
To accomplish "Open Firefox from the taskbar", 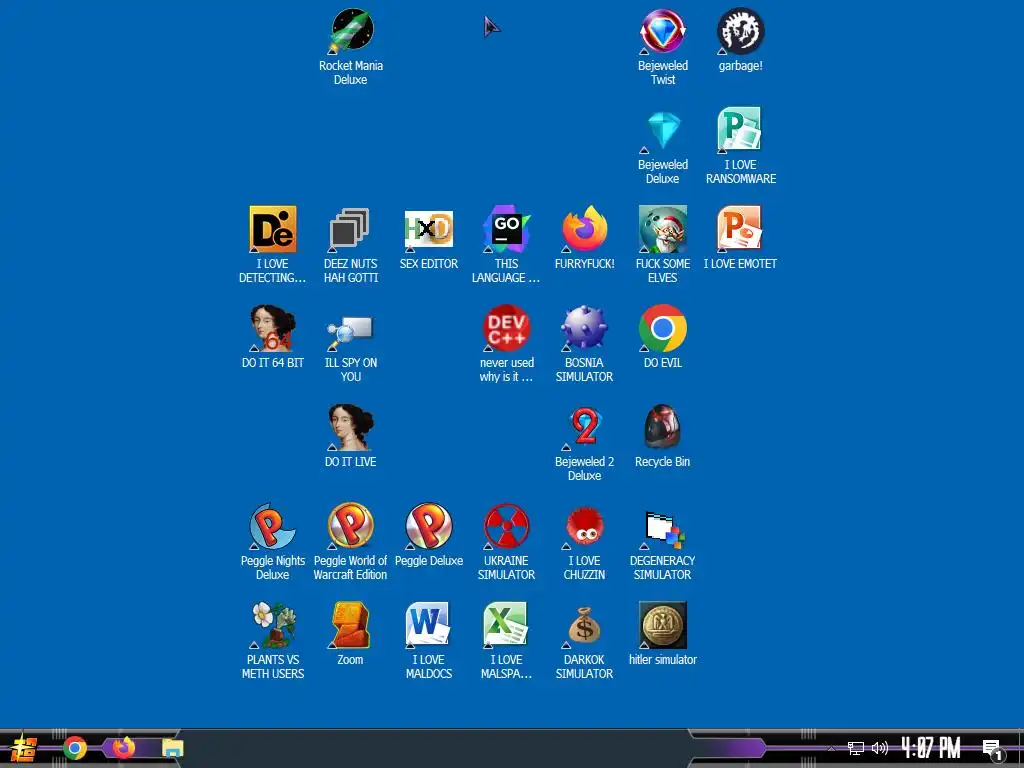I will click(124, 748).
